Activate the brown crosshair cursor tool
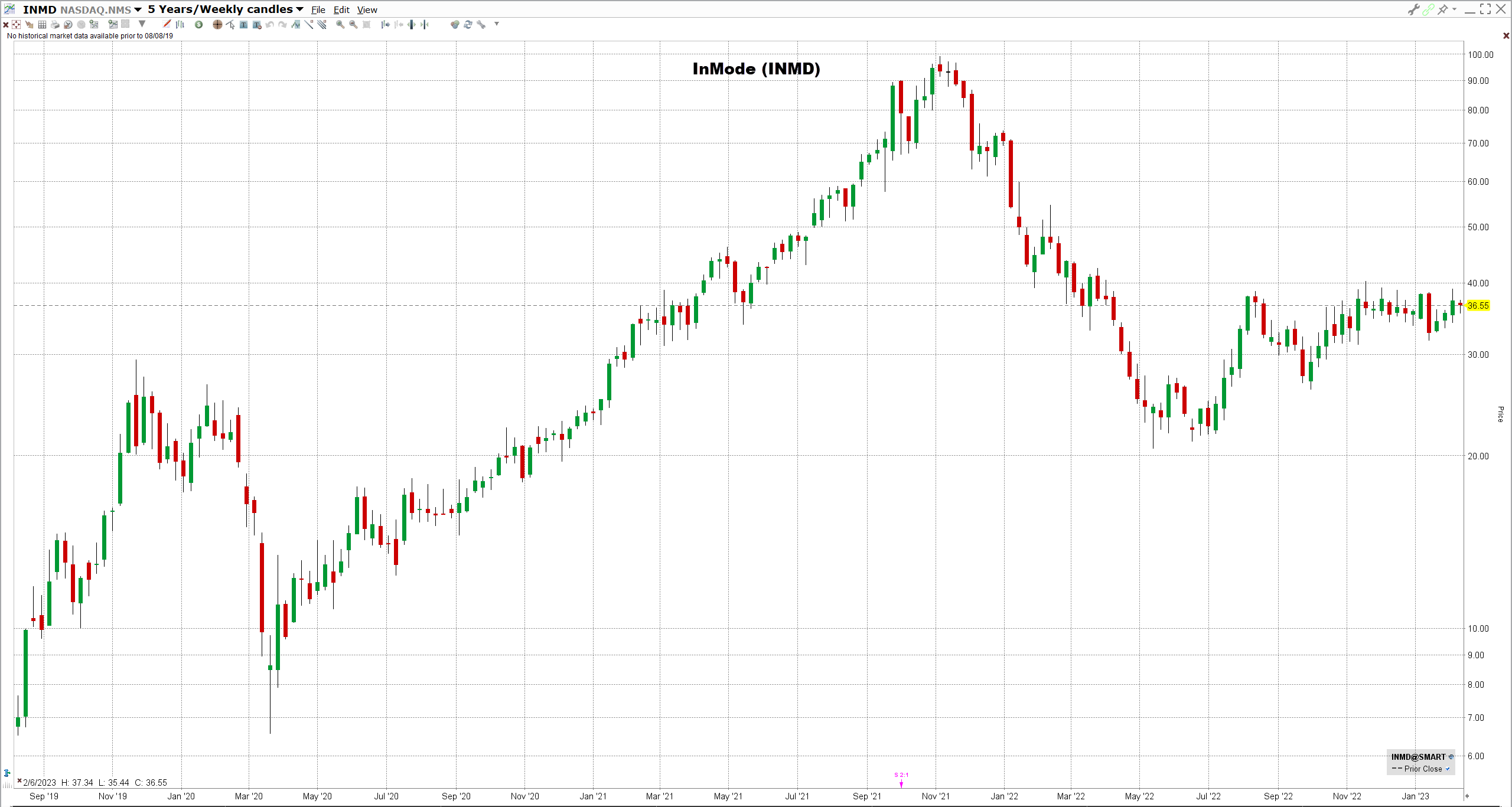 217,24
